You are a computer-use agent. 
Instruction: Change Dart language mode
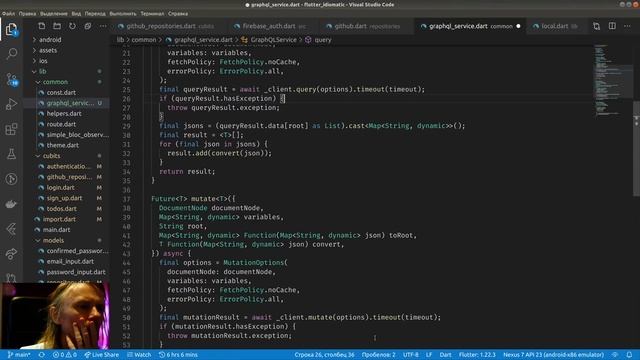click(445, 355)
